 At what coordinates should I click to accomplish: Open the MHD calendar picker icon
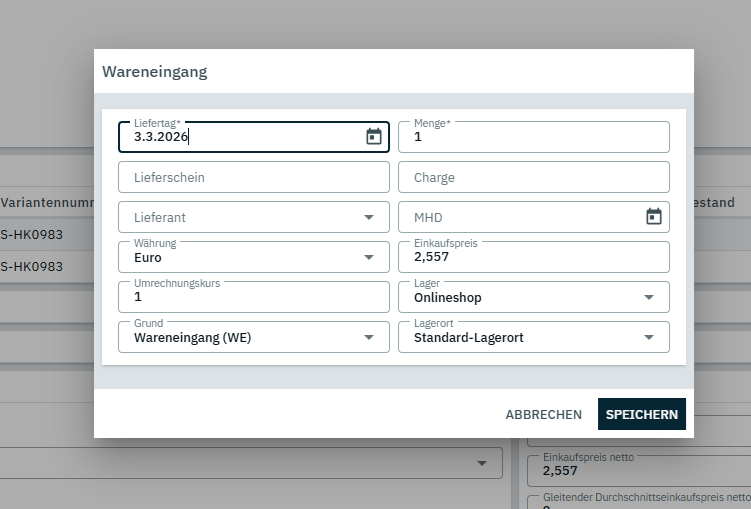pyautogui.click(x=654, y=217)
